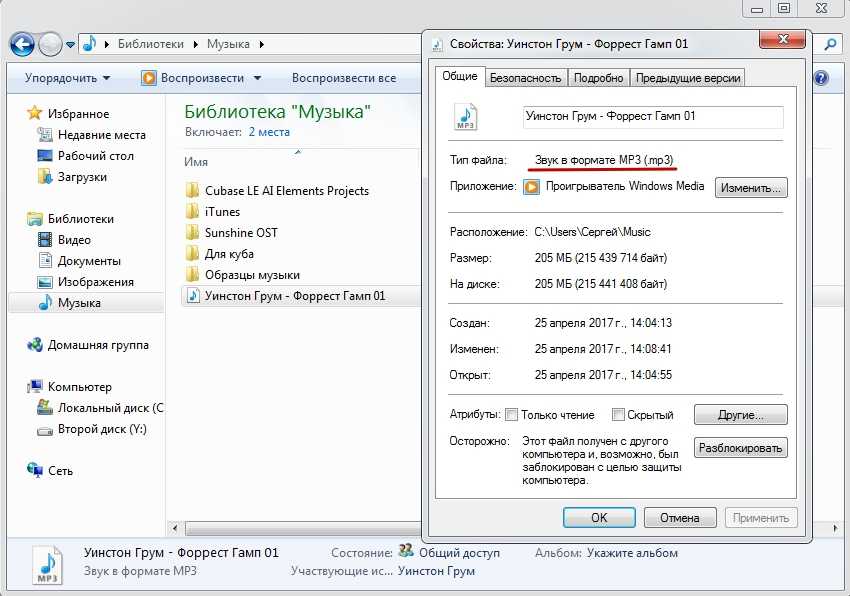Select the Sunshine OST folder
Image resolution: width=850 pixels, height=596 pixels.
241,233
